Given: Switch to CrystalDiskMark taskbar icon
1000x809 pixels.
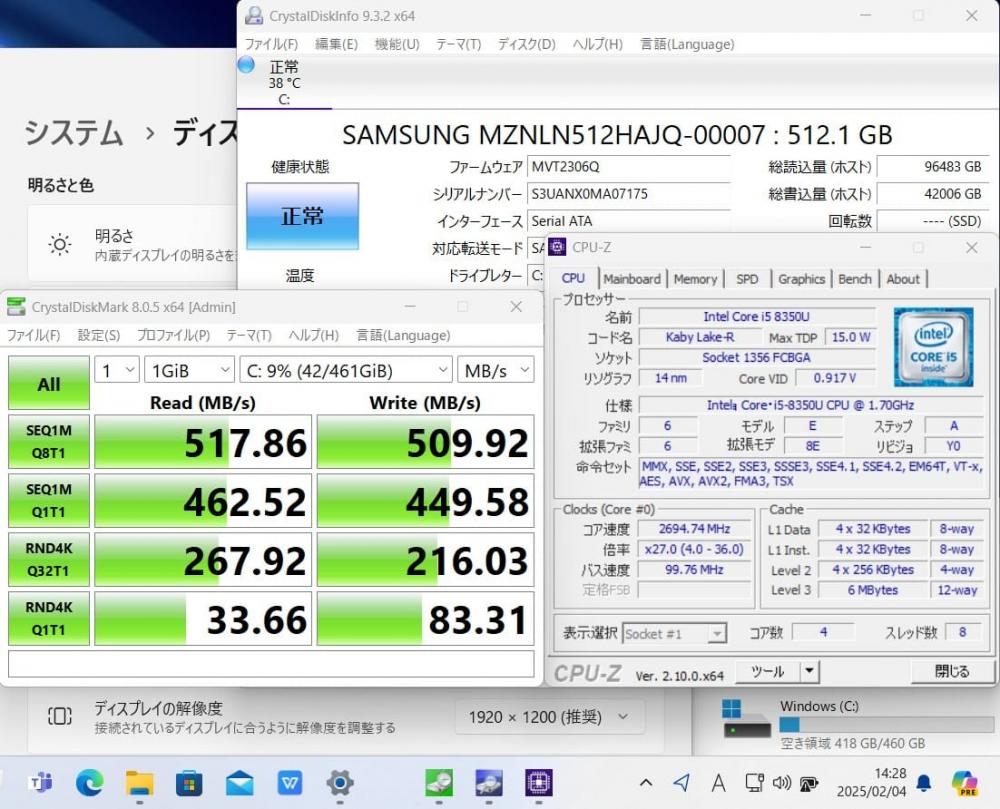Looking at the screenshot, I should 439,782.
